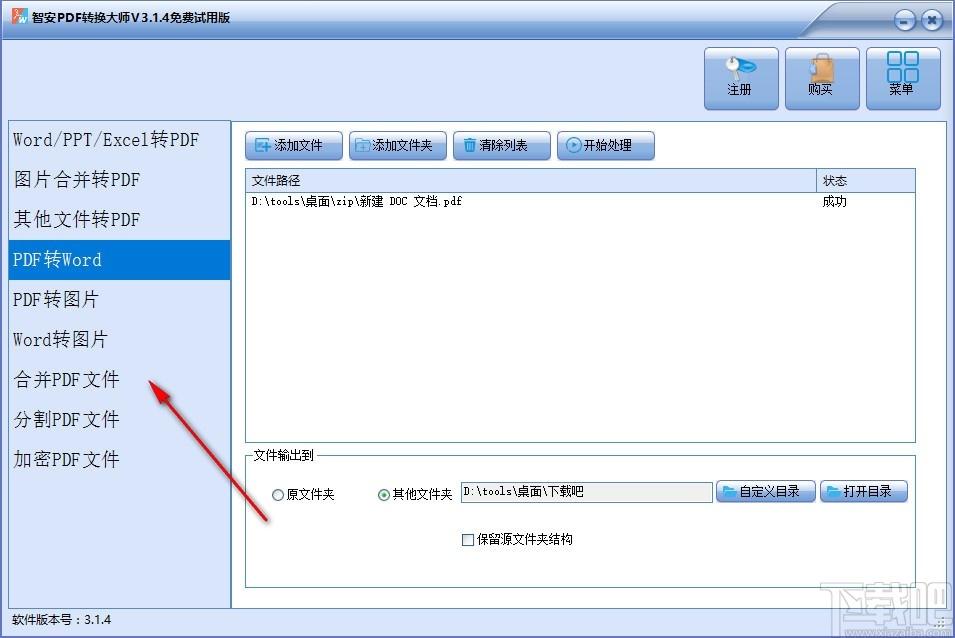Screen dimensions: 955x638
Task: Click the 状态 column header
Action: 865,181
